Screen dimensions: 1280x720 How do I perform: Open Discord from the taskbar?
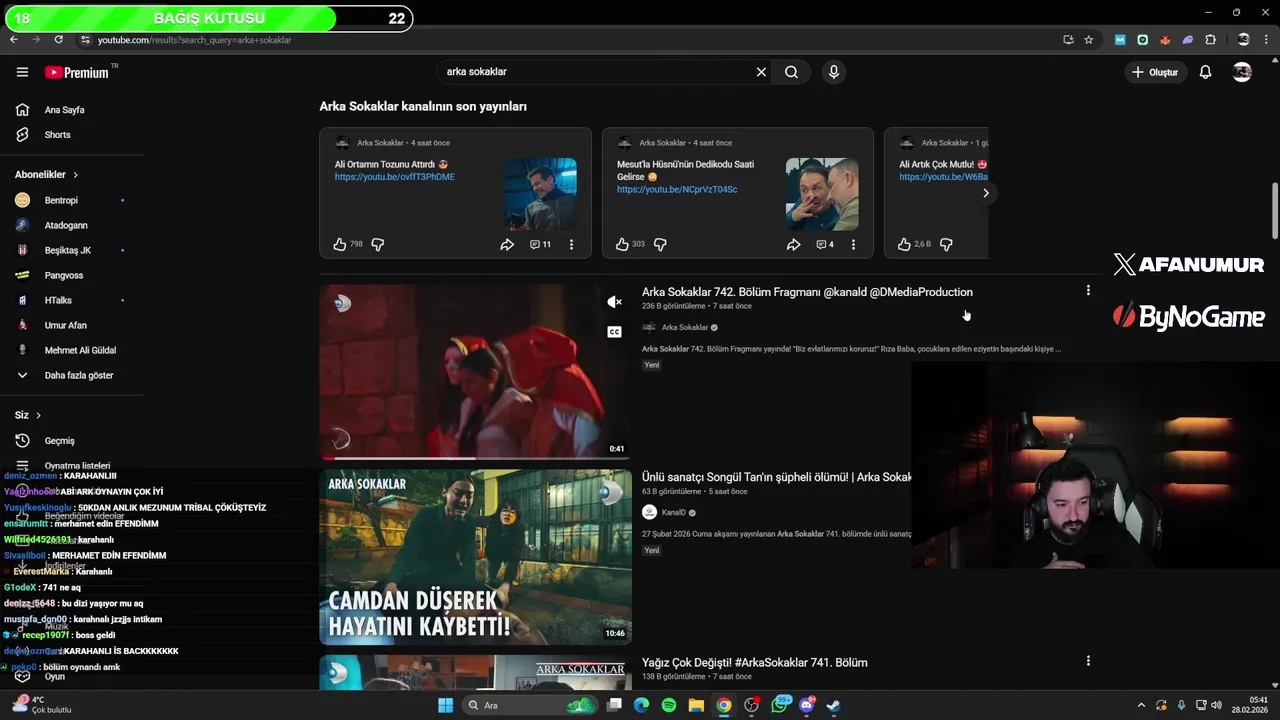point(807,705)
